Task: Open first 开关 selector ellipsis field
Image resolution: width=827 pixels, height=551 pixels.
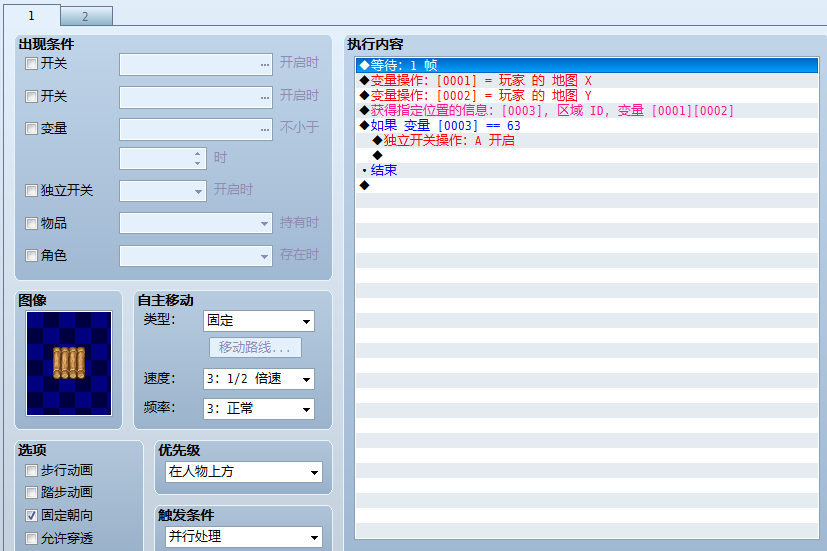Action: (x=196, y=64)
